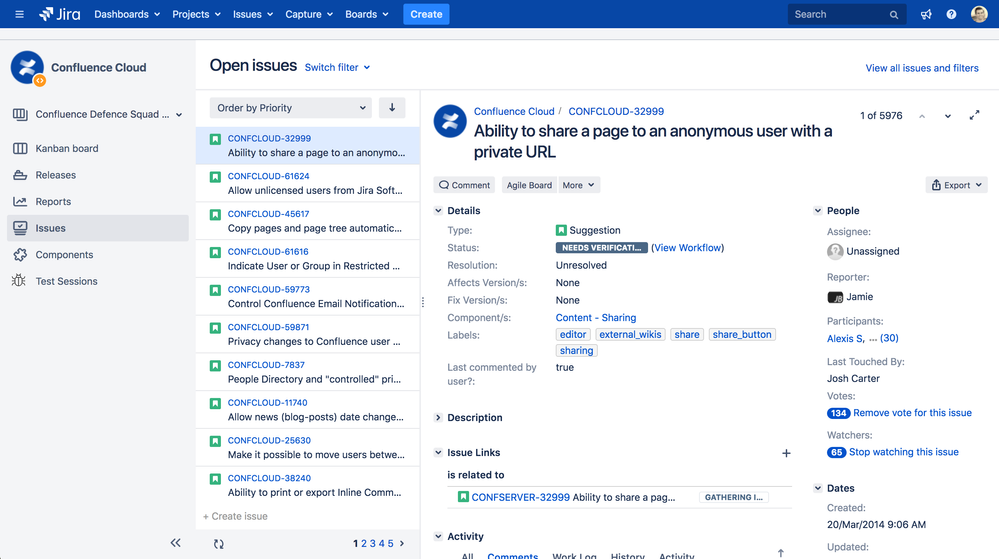This screenshot has width=999, height=559.
Task: Open the hamburger navigation menu
Action: (x=19, y=14)
